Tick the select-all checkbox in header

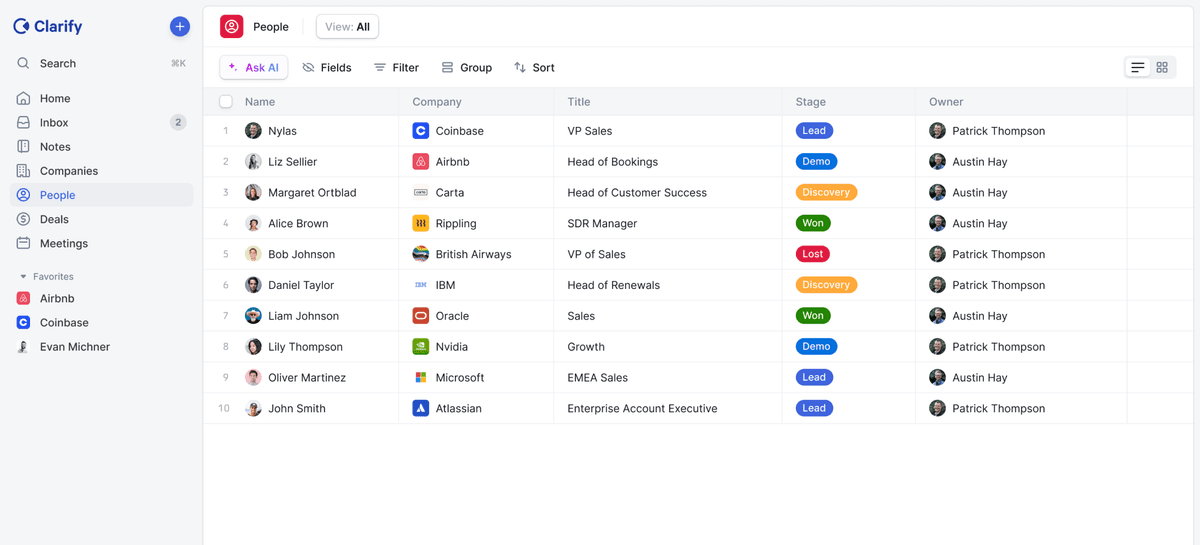(x=226, y=102)
